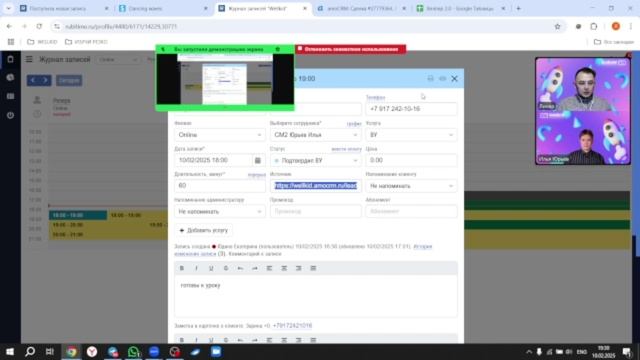The image size is (640, 360).
Task: Center the comment text
Action: click(x=284, y=268)
